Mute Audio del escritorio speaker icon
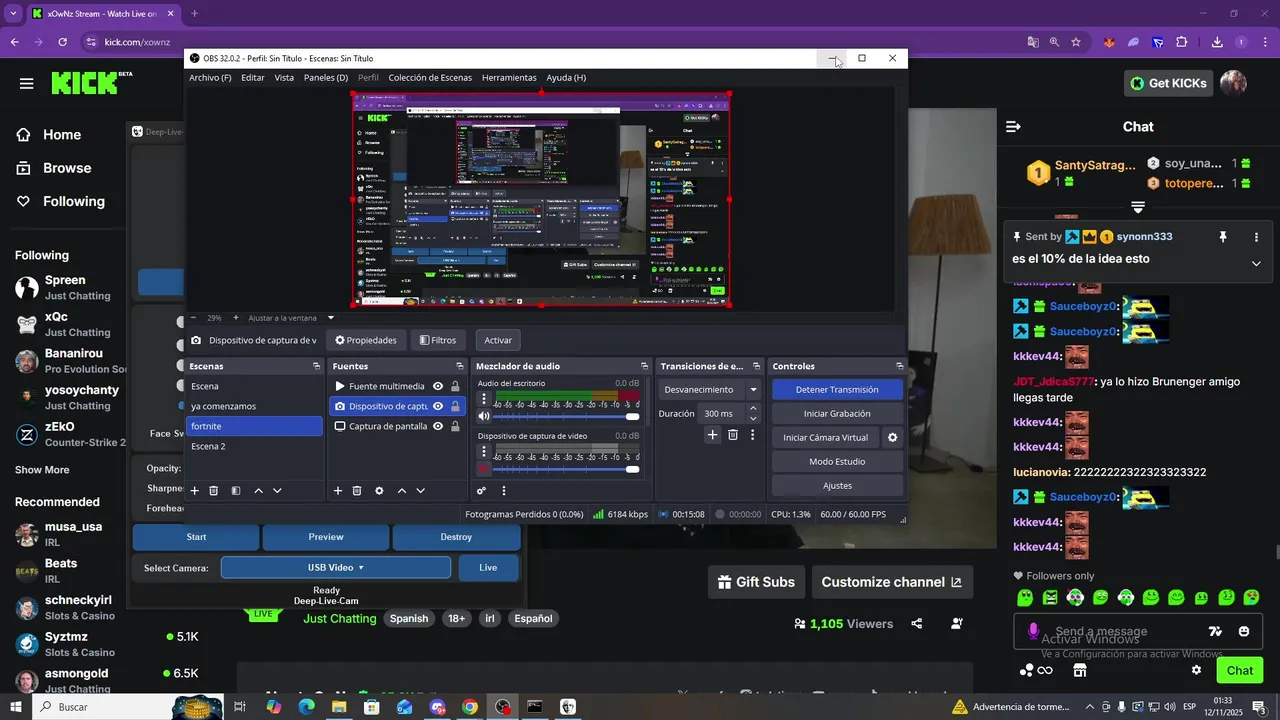Image resolution: width=1280 pixels, height=720 pixels. [x=484, y=416]
